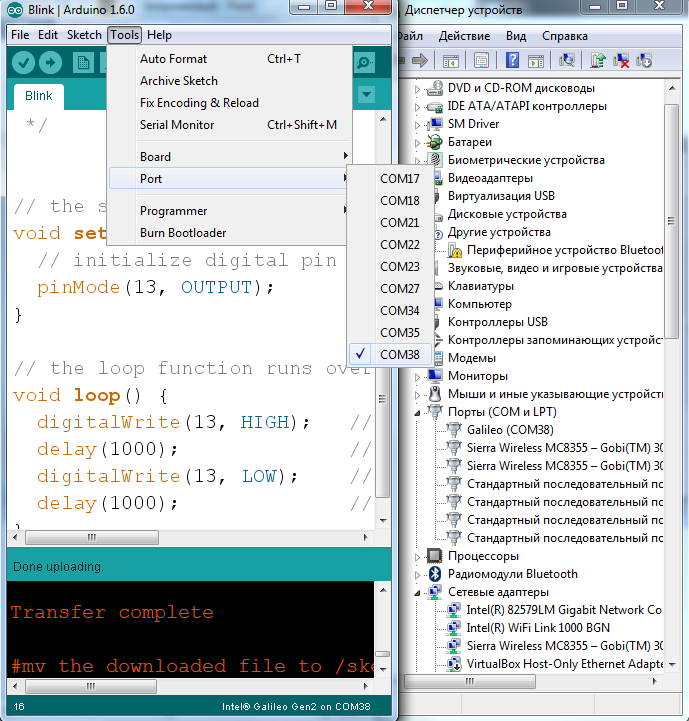Viewport: 689px width, 721px height.
Task: Select Intel(R) WiFi Link 1000 BGN adapter
Action: [538, 628]
